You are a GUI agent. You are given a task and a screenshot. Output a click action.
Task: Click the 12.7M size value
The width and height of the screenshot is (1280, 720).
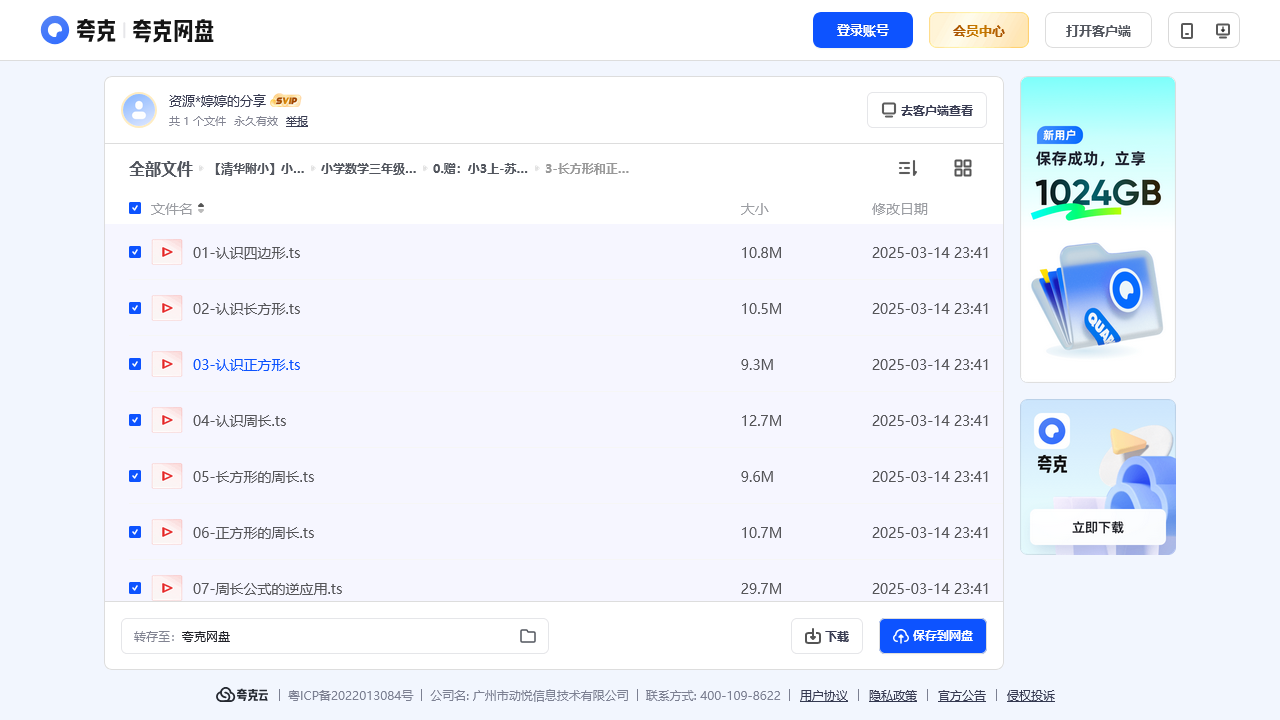pos(761,420)
